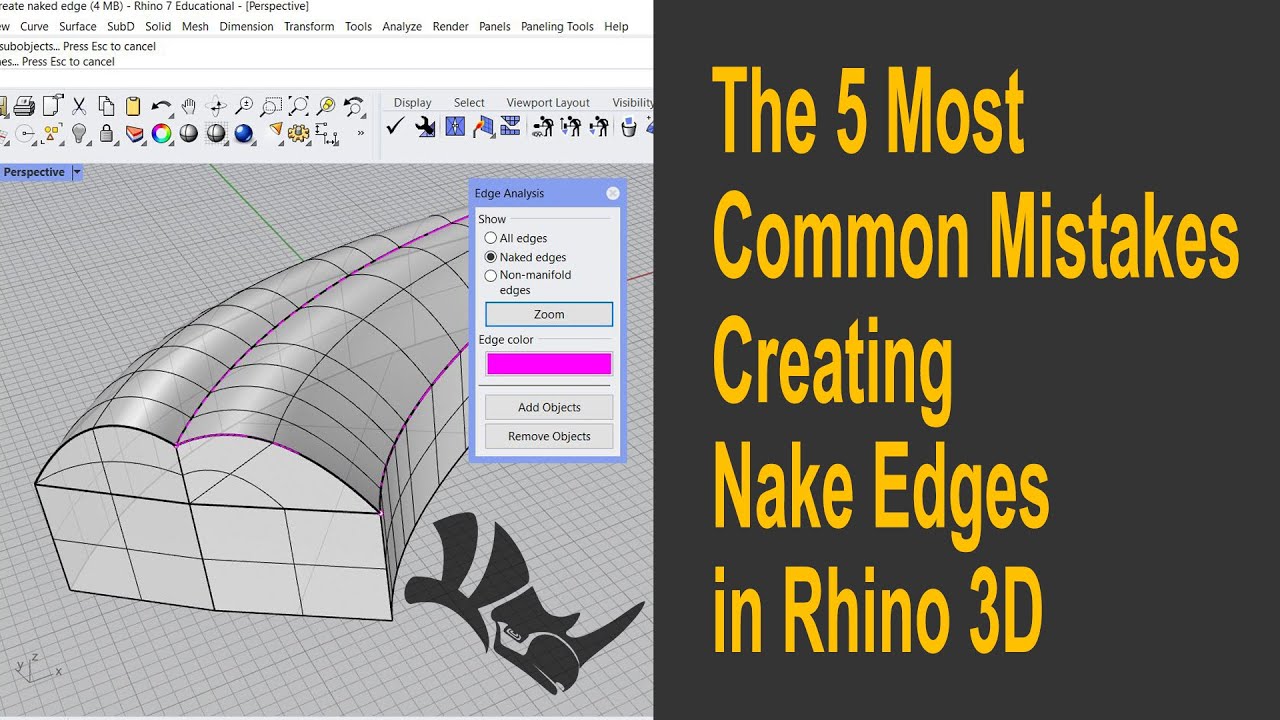This screenshot has width=1280, height=720.
Task: Click the Perspective viewport title
Action: point(34,172)
